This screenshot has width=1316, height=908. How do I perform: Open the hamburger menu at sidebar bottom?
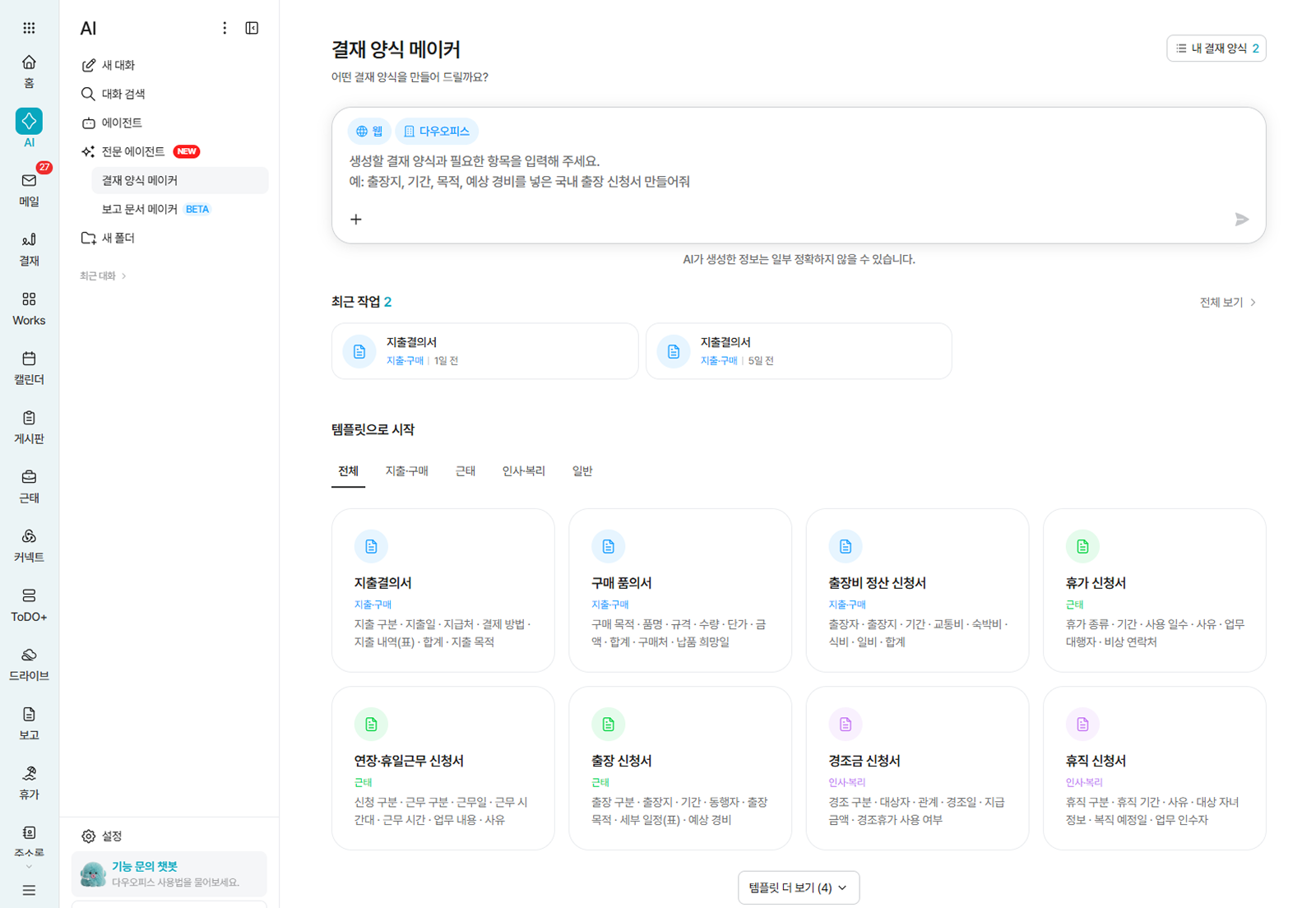coord(29,890)
